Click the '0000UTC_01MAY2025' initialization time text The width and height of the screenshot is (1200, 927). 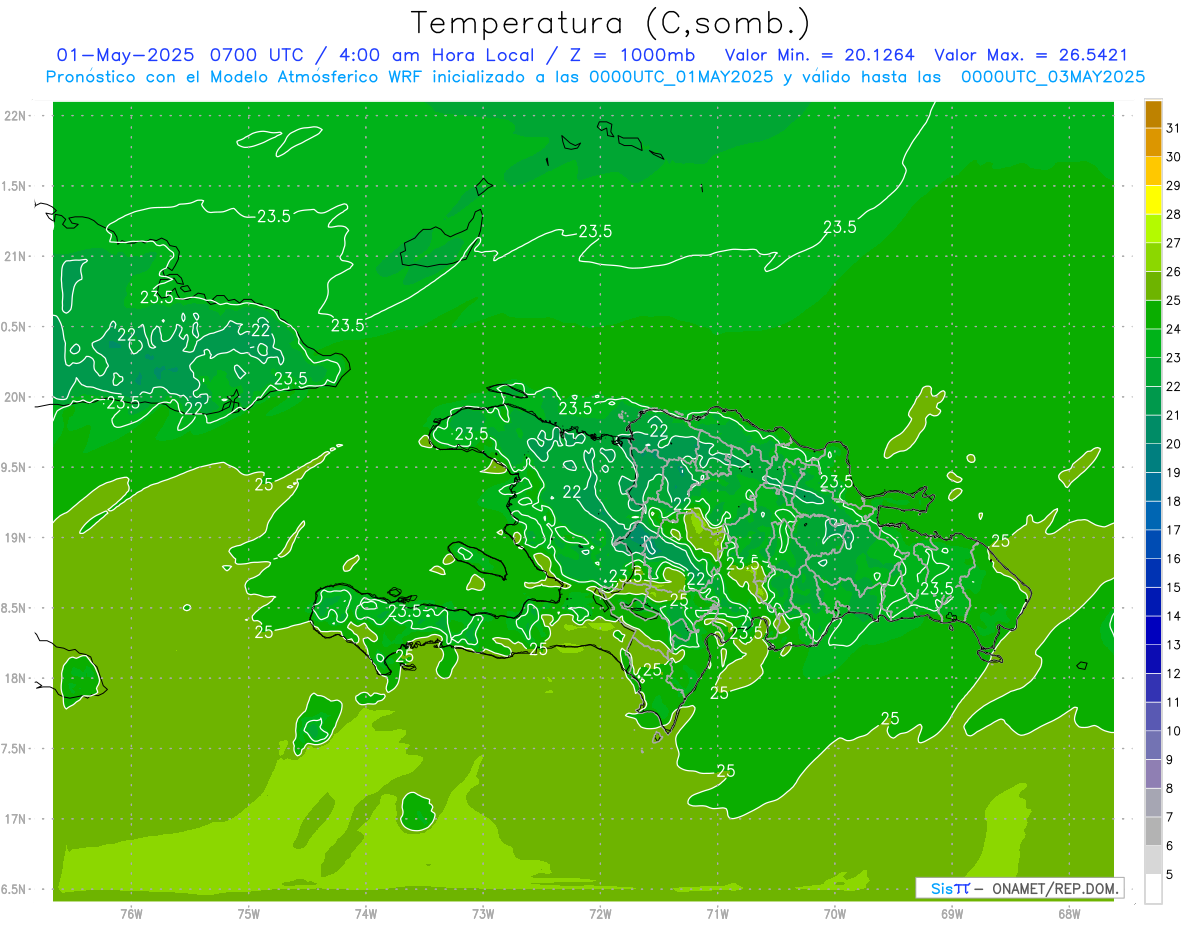click(680, 76)
